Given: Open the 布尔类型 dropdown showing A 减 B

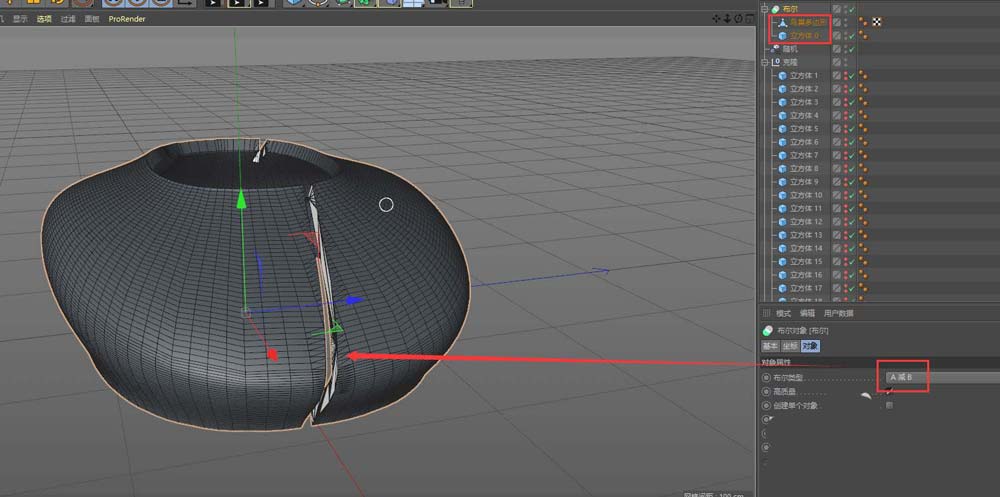Looking at the screenshot, I should pyautogui.click(x=943, y=377).
